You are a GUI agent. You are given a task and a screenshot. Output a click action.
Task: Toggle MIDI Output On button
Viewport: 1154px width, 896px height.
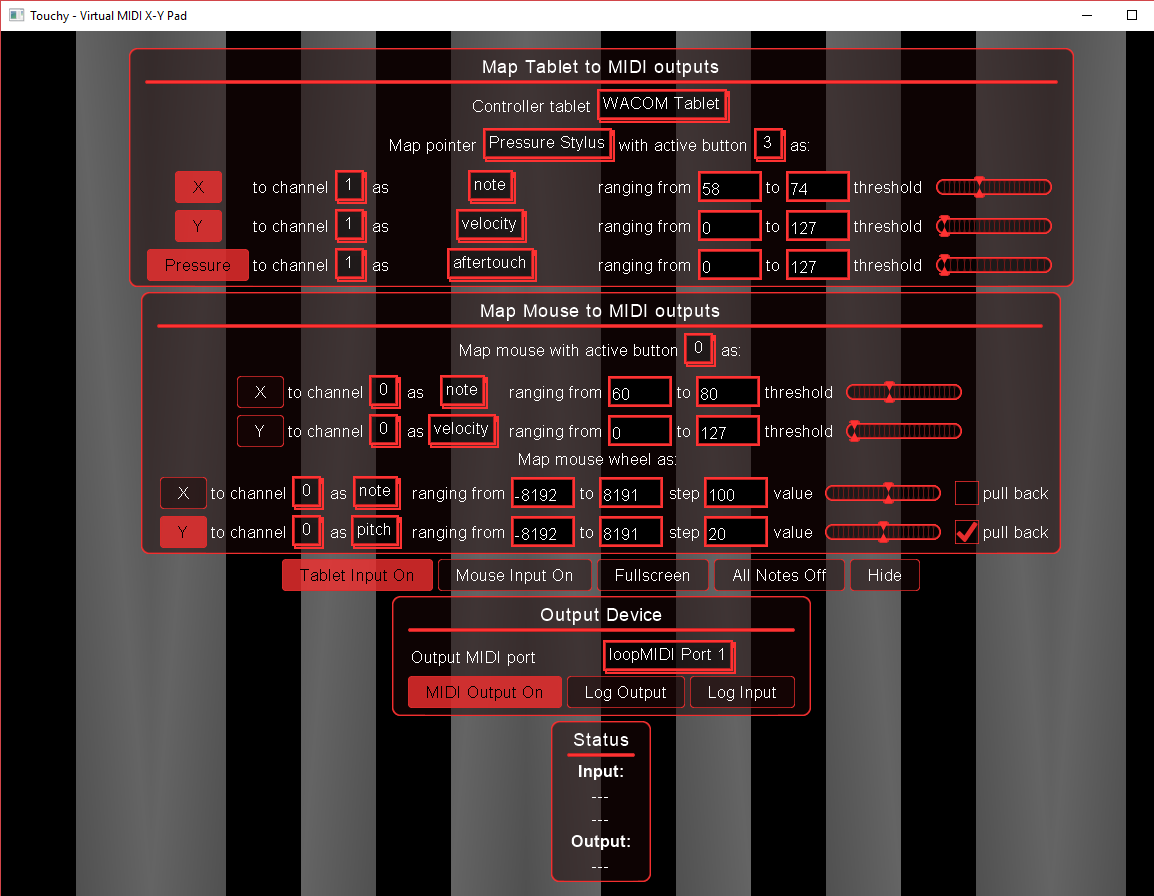click(484, 692)
